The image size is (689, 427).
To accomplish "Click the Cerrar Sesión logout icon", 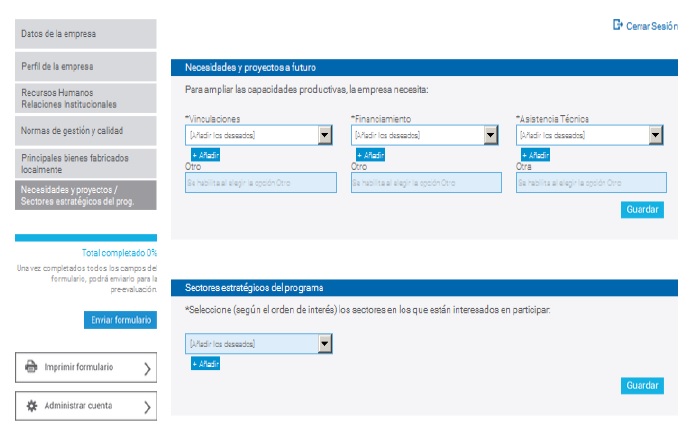I will pyautogui.click(x=618, y=25).
